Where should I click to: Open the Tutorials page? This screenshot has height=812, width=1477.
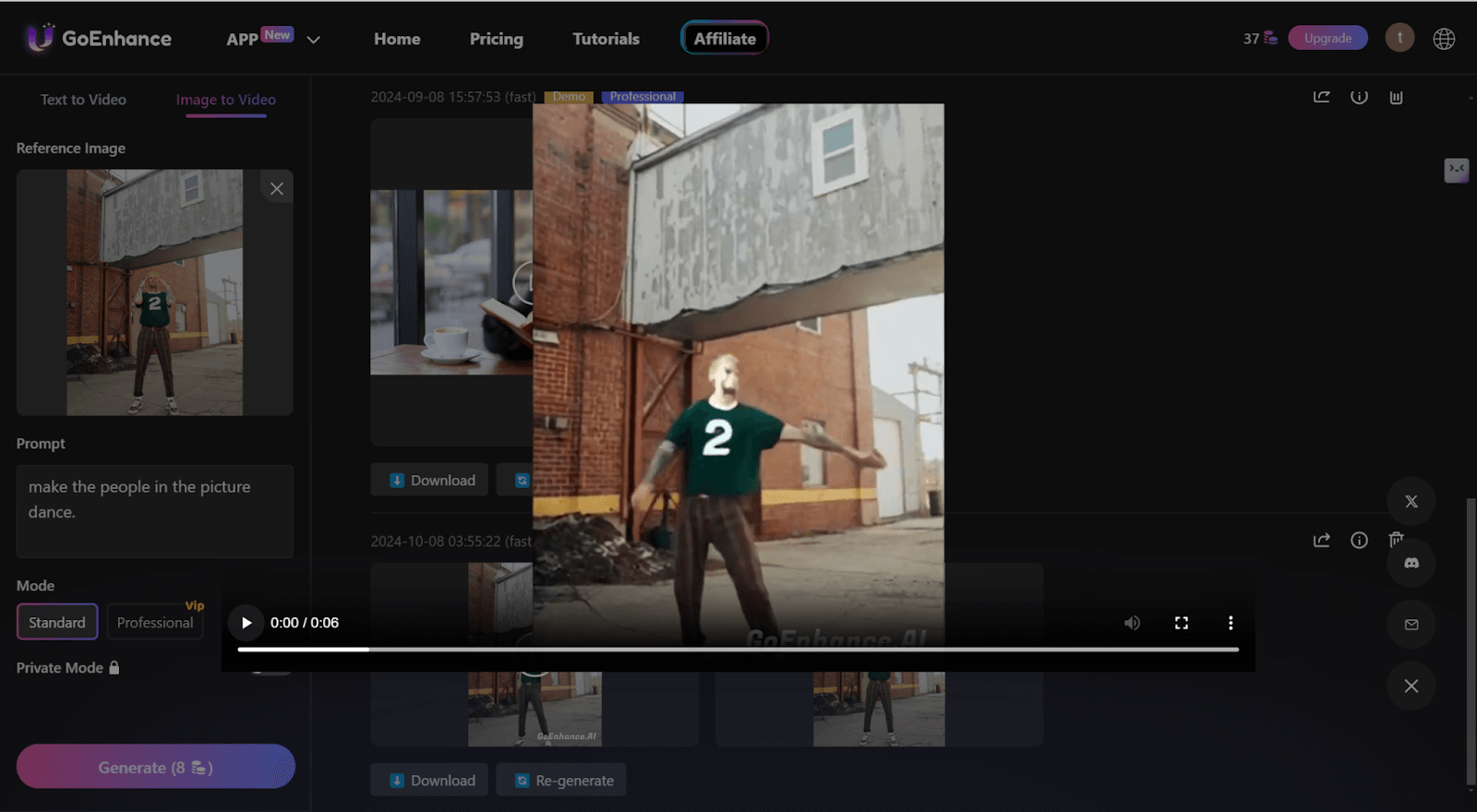pyautogui.click(x=606, y=39)
